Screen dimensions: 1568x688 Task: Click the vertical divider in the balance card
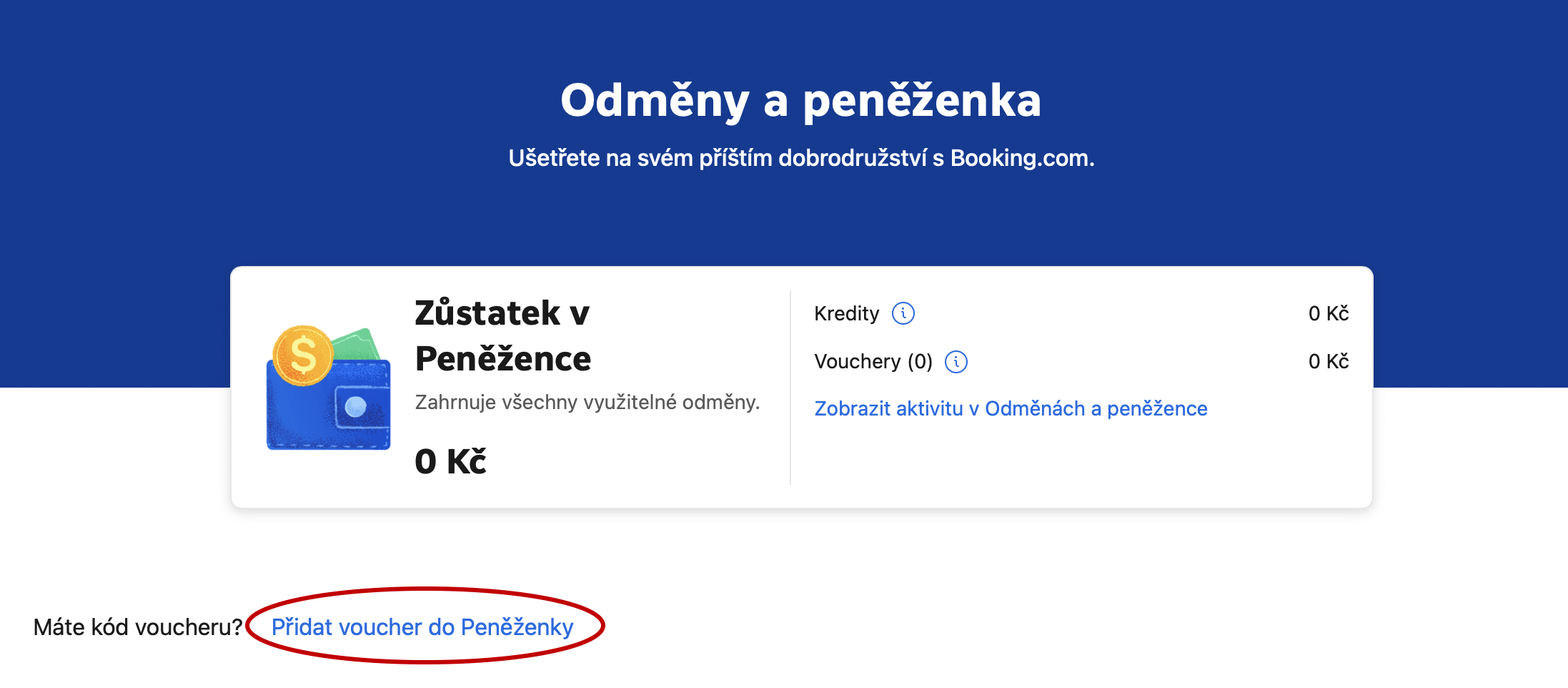coord(790,387)
